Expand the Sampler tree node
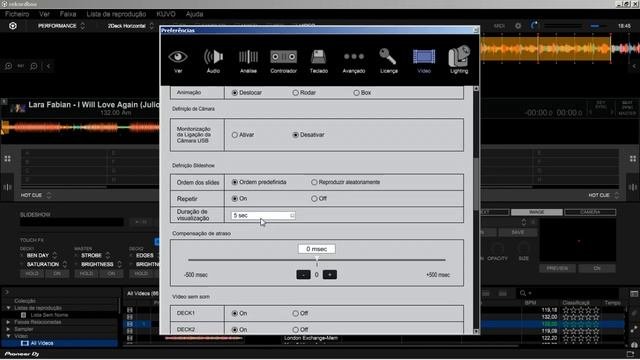The height and width of the screenshot is (360, 640). (x=8, y=329)
